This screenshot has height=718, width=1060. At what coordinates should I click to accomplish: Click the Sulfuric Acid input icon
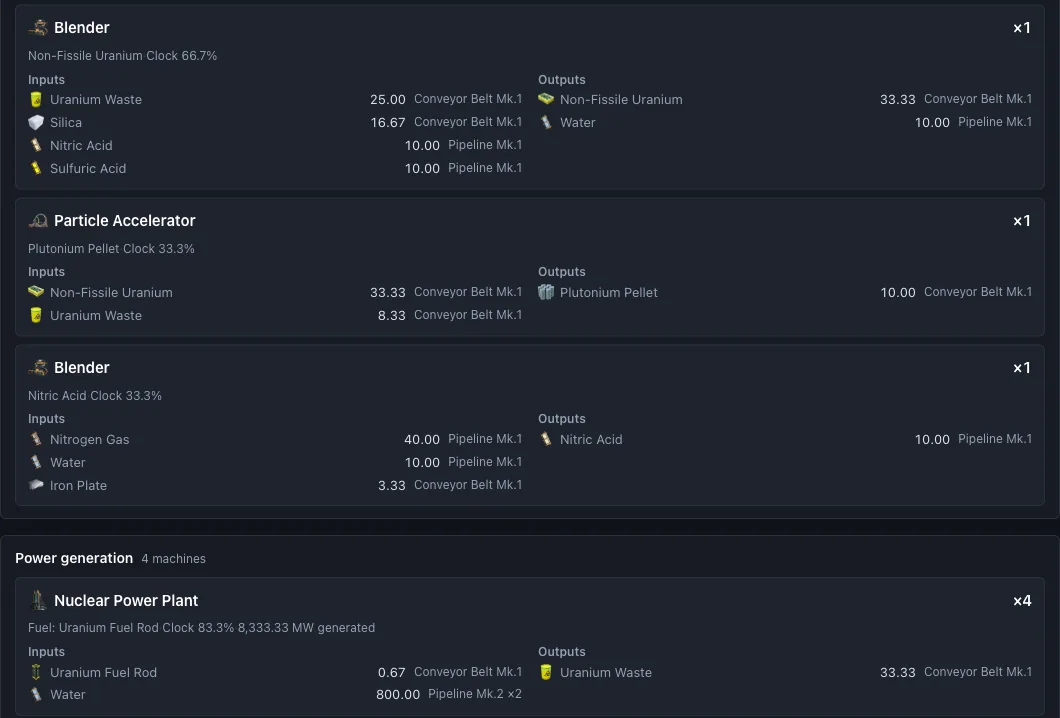coord(37,168)
